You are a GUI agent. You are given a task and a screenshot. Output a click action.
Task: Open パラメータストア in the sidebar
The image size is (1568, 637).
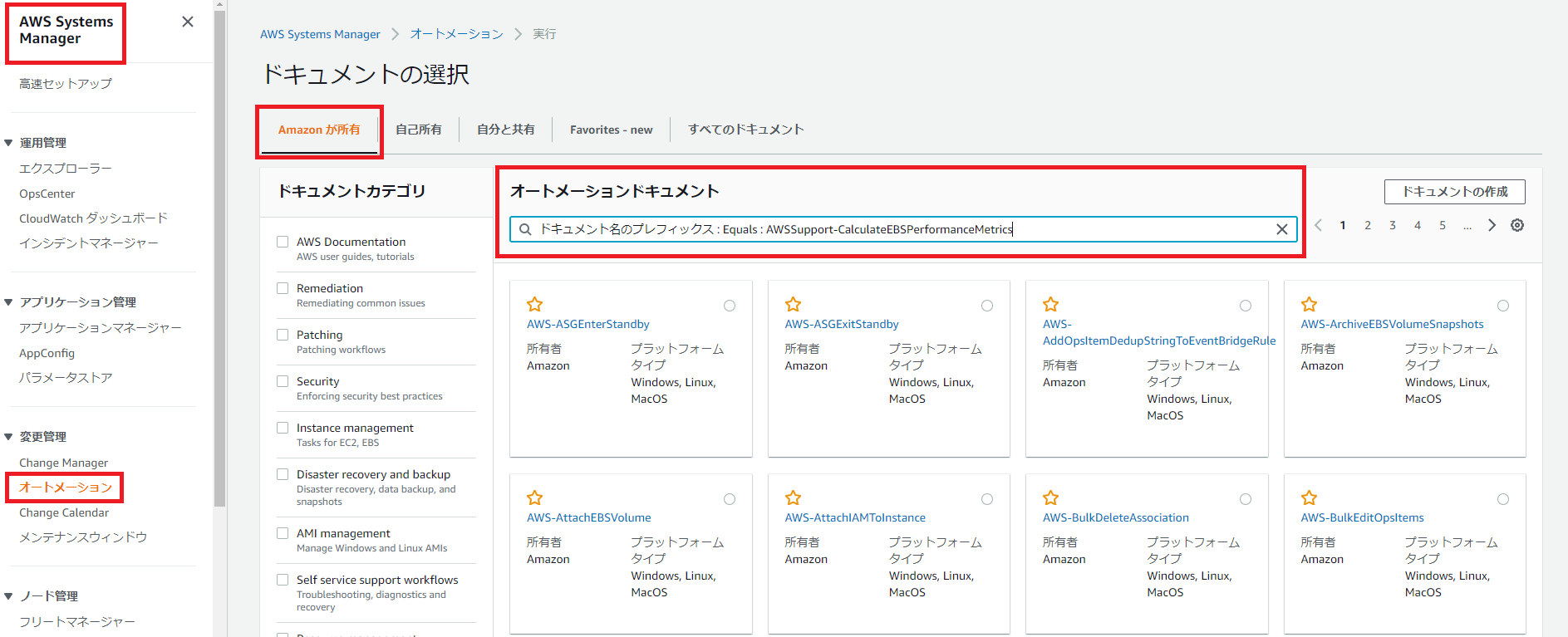pyautogui.click(x=66, y=378)
